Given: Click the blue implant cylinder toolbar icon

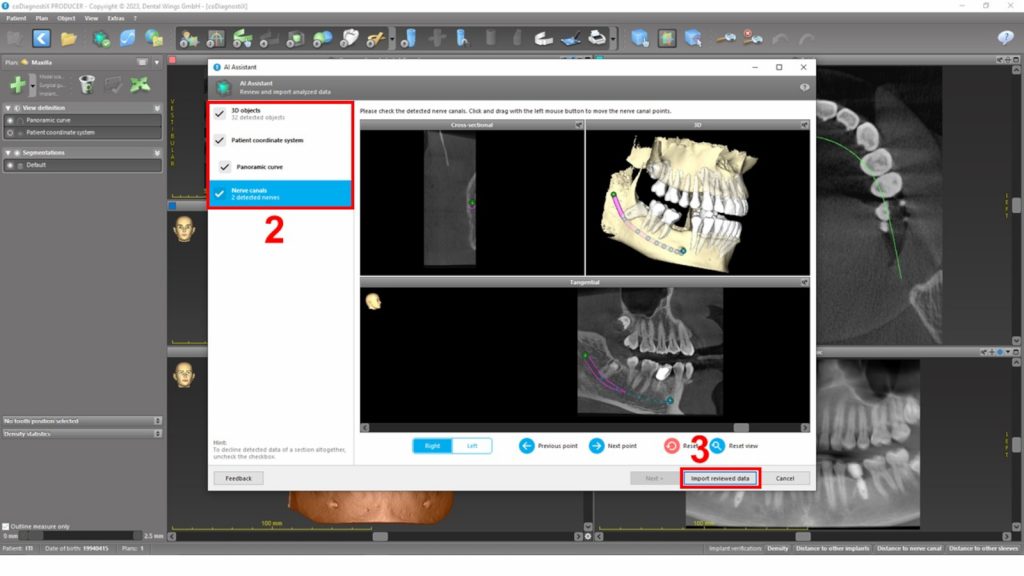Looking at the screenshot, I should click(x=409, y=39).
